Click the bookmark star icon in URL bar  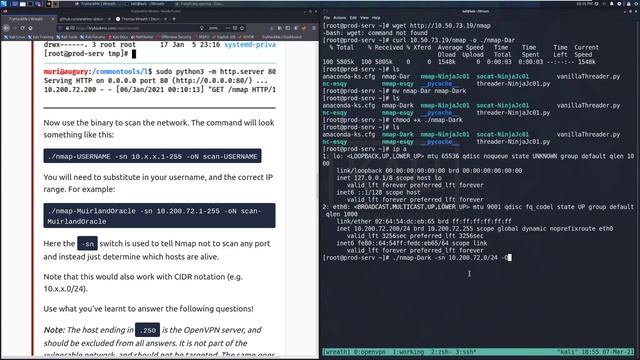pyautogui.click(x=242, y=28)
